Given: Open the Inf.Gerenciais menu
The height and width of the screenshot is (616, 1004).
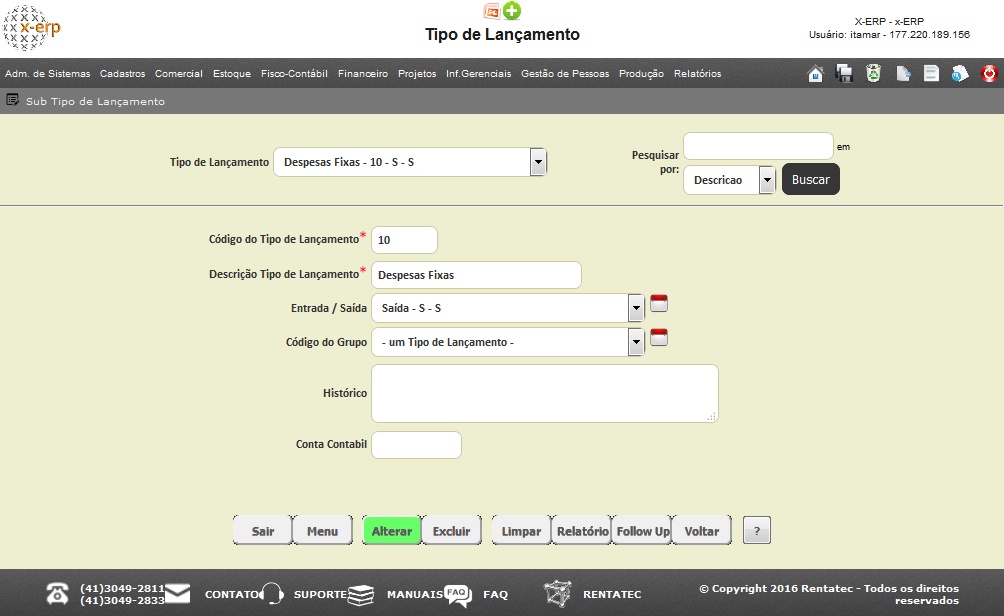Looking at the screenshot, I should click(478, 74).
